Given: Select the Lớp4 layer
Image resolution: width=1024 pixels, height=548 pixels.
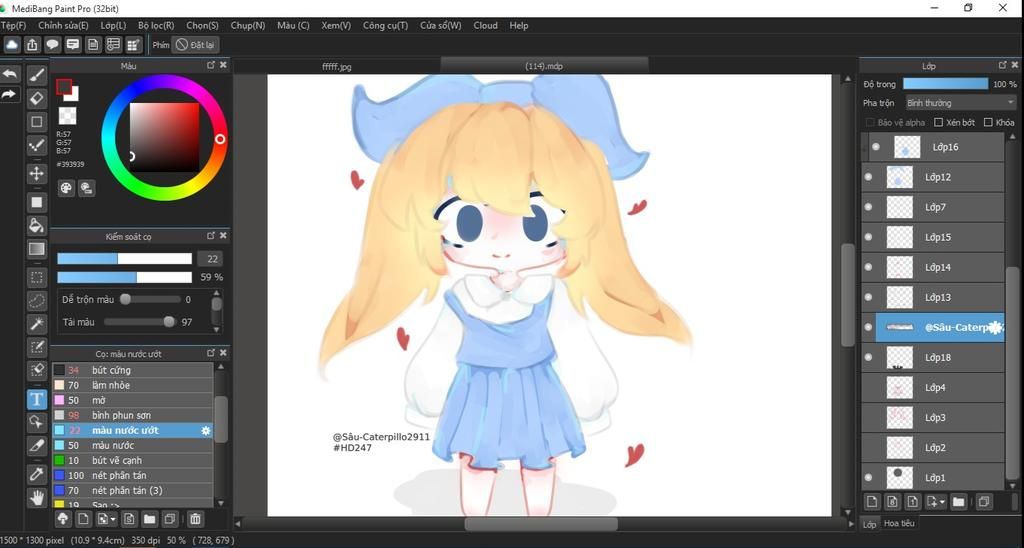Looking at the screenshot, I should point(933,387).
